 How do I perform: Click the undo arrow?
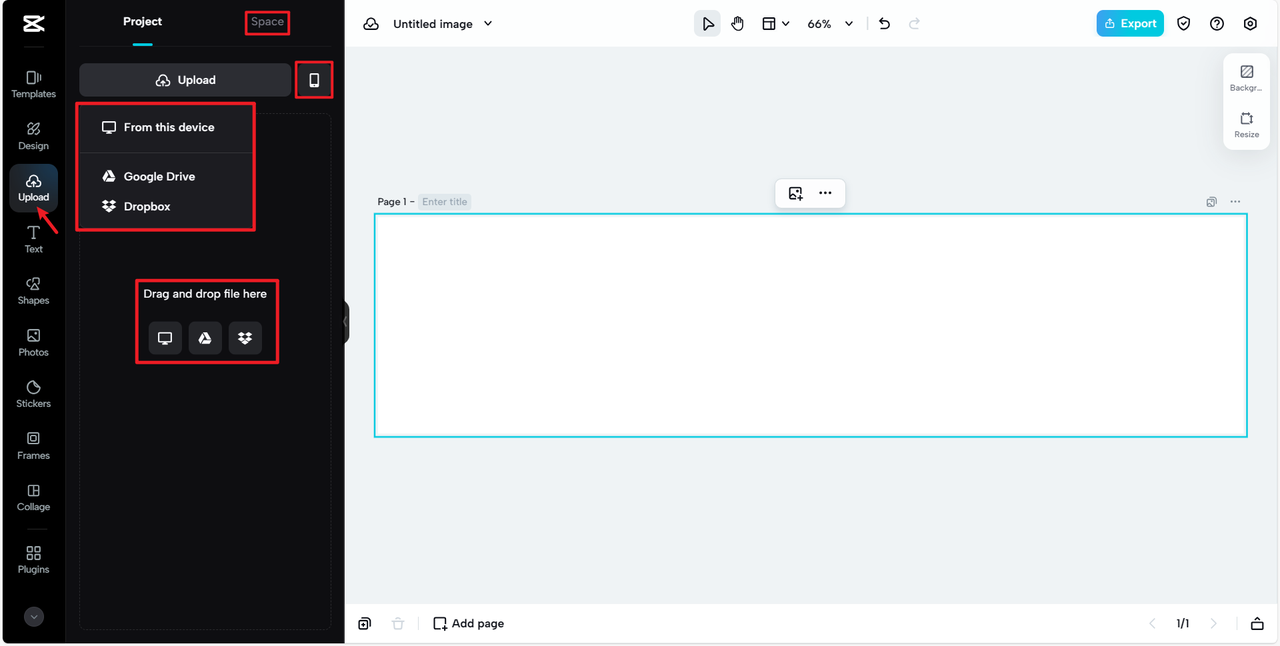(x=884, y=24)
